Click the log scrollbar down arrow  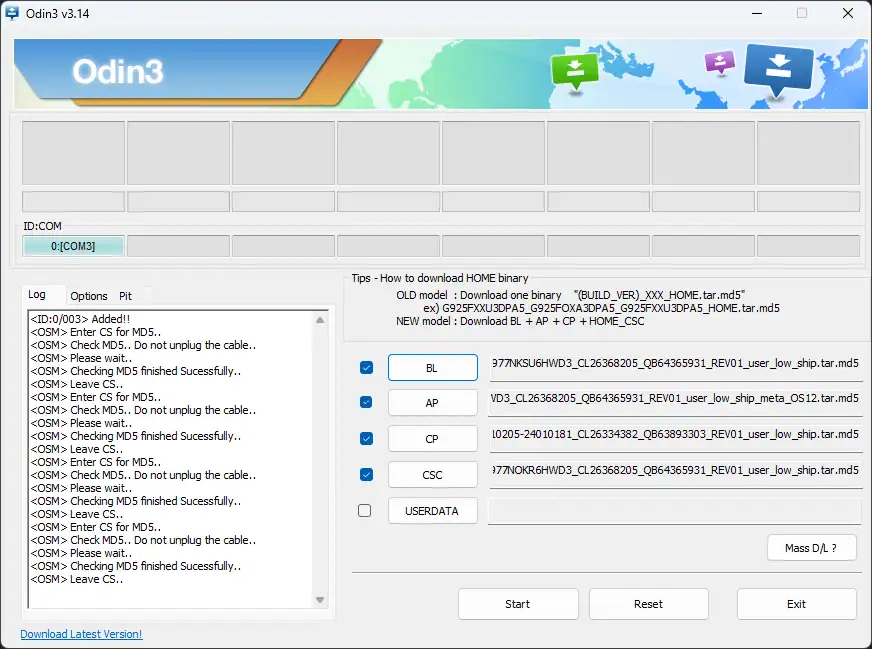[x=320, y=600]
